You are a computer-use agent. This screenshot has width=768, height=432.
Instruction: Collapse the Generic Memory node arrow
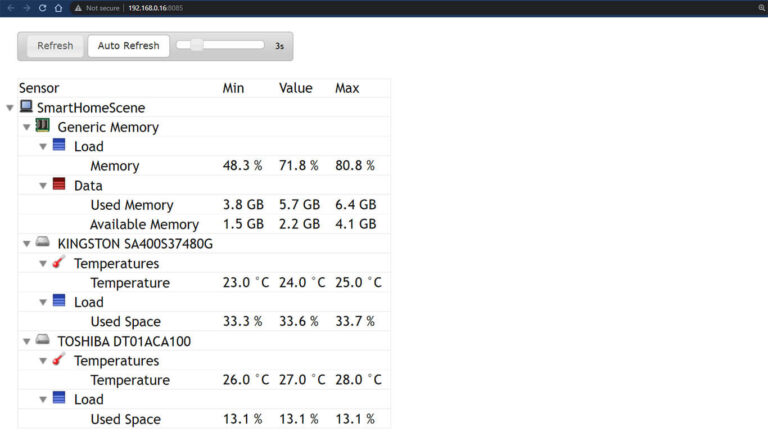pyautogui.click(x=27, y=127)
